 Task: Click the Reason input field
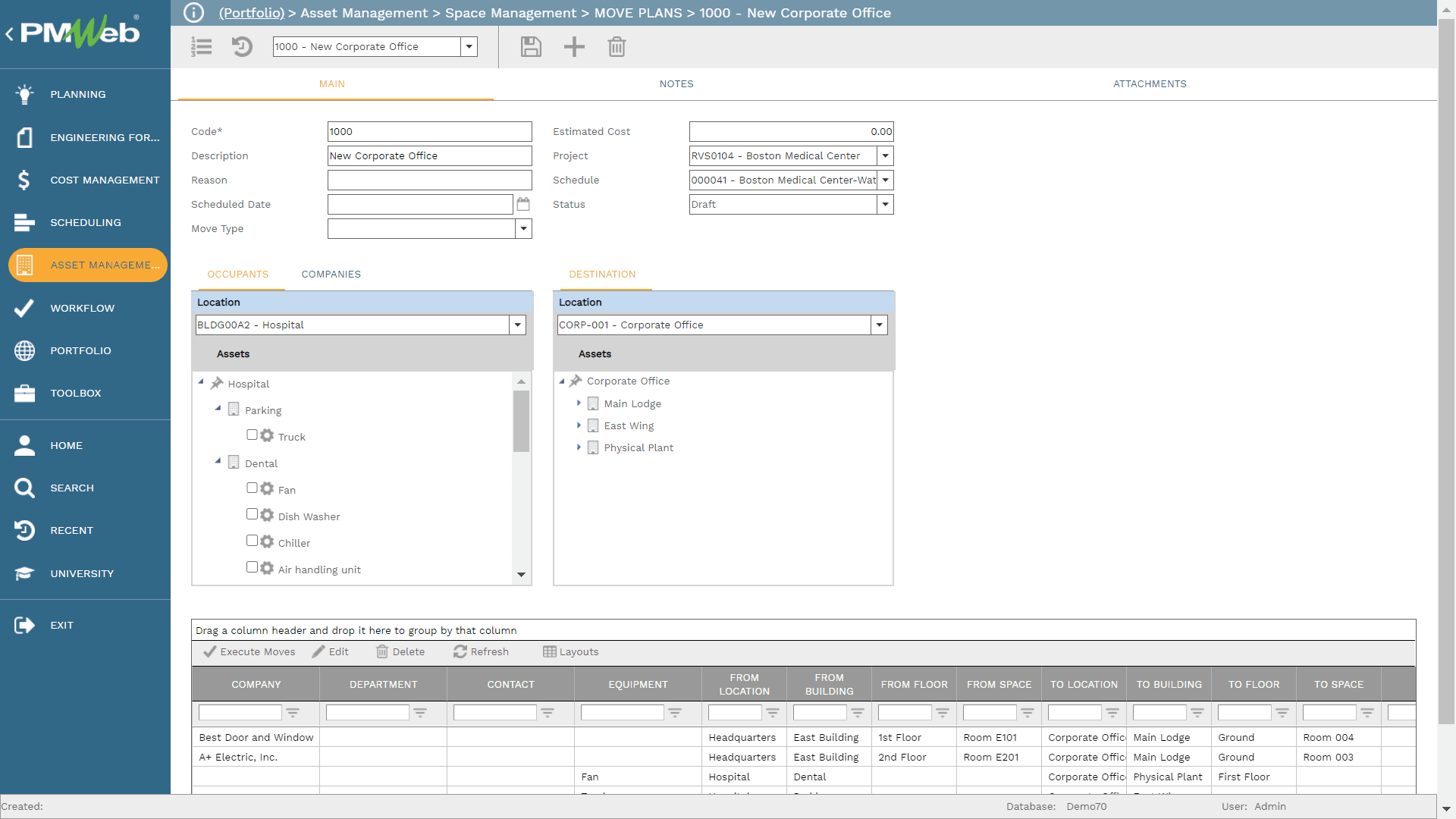tap(429, 180)
